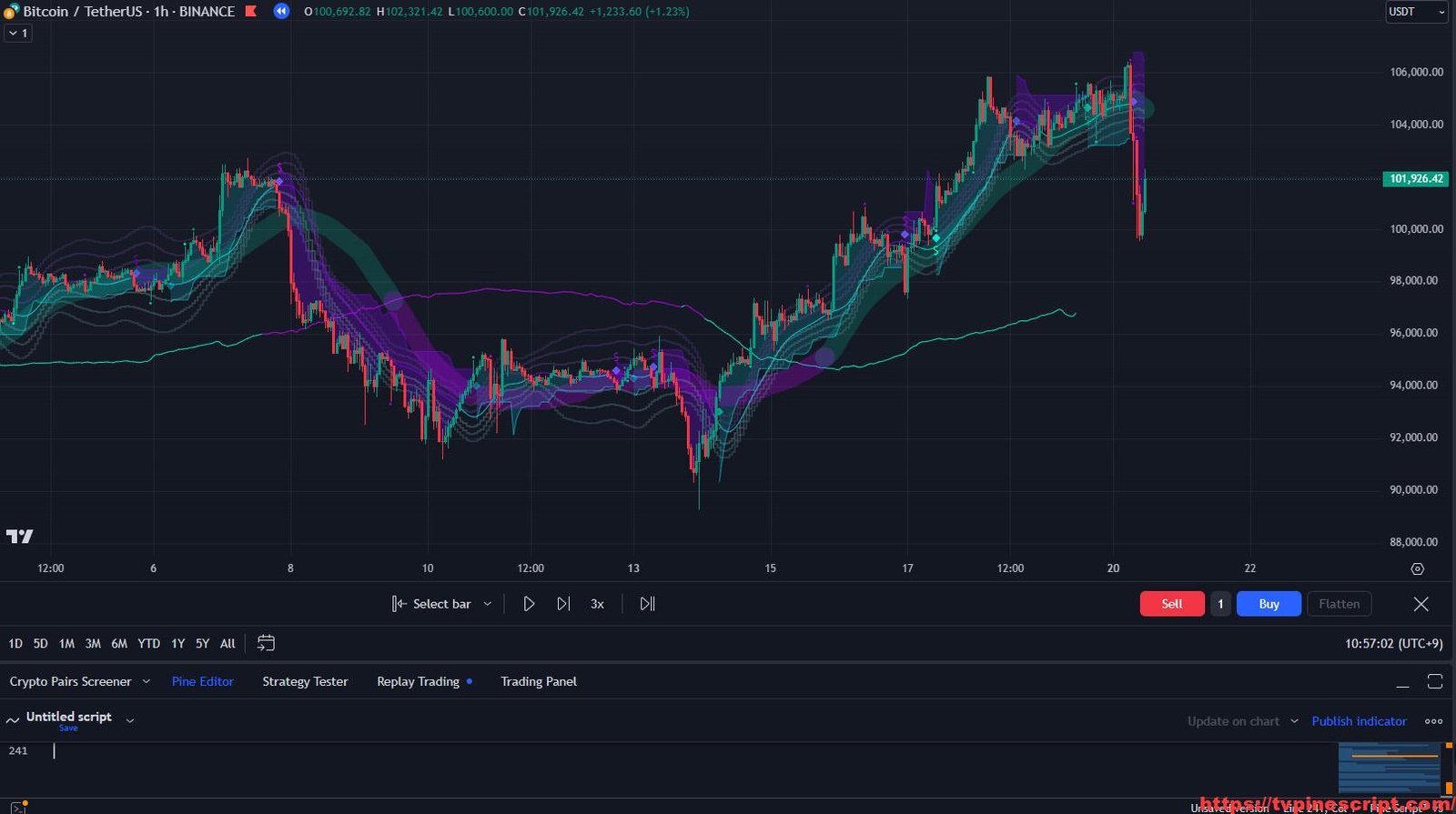The height and width of the screenshot is (814, 1456).
Task: Collapse the indicator legend toggle
Action: tap(18, 33)
